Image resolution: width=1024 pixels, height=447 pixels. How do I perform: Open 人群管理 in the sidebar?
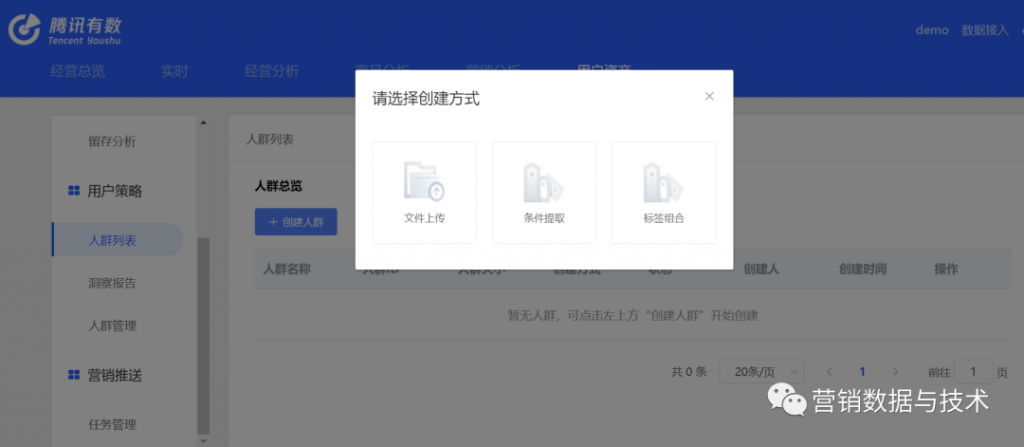coord(112,326)
